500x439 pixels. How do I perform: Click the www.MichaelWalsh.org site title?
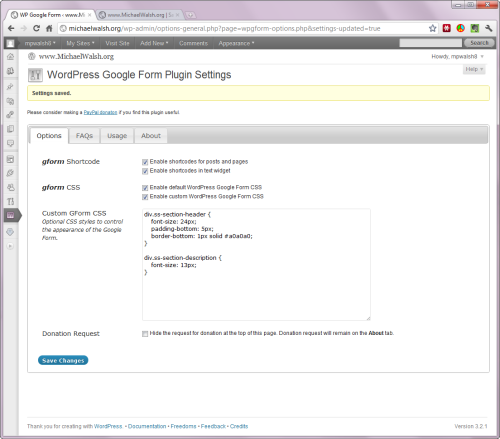coord(76,57)
